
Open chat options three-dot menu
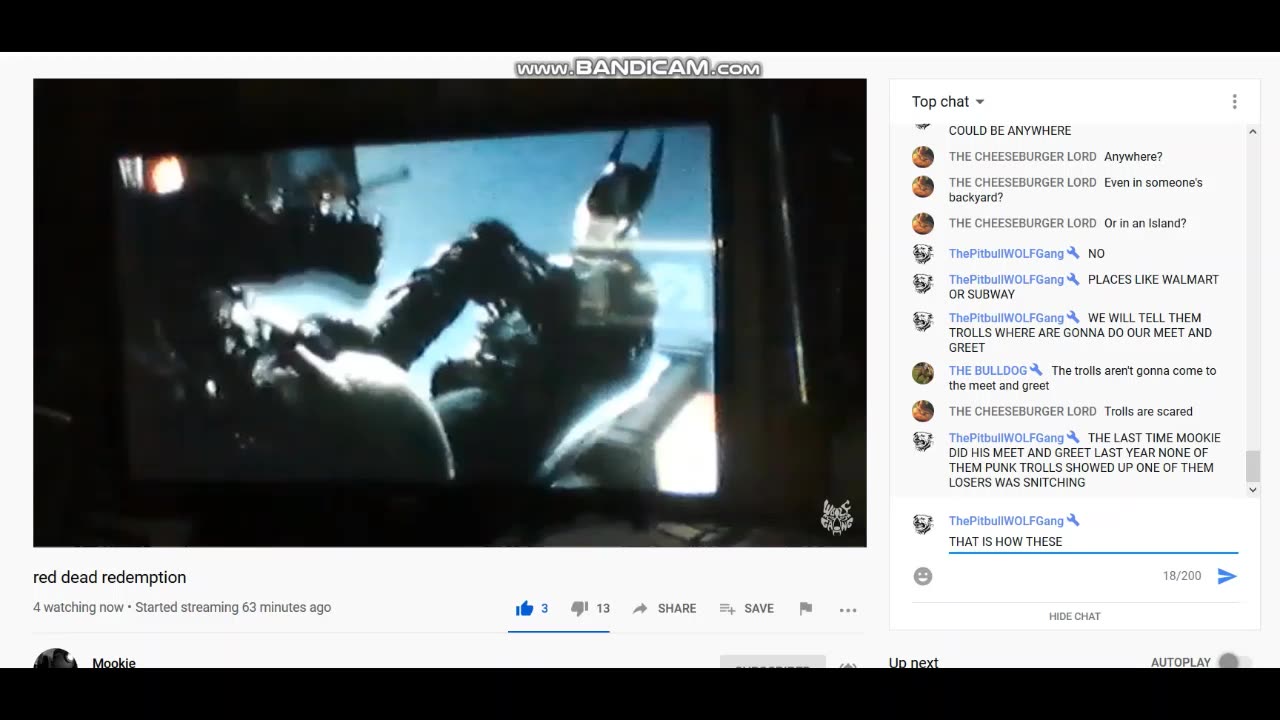pyautogui.click(x=1234, y=102)
